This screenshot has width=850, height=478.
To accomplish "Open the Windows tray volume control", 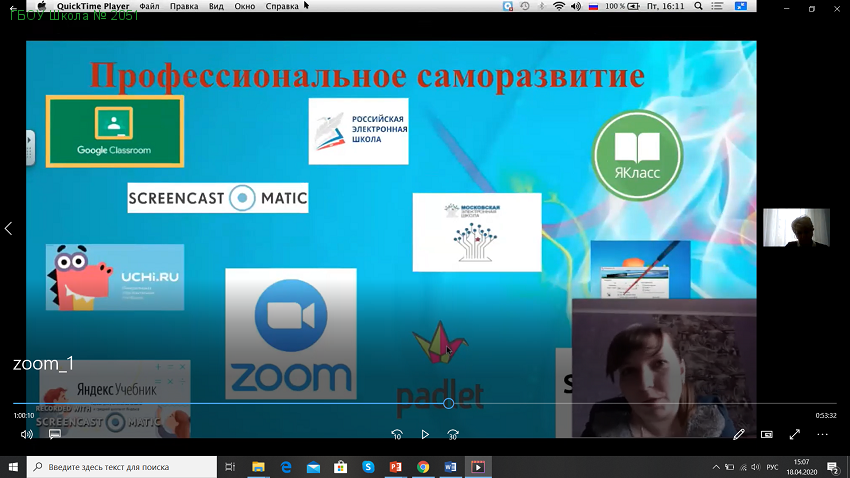I will (x=756, y=467).
